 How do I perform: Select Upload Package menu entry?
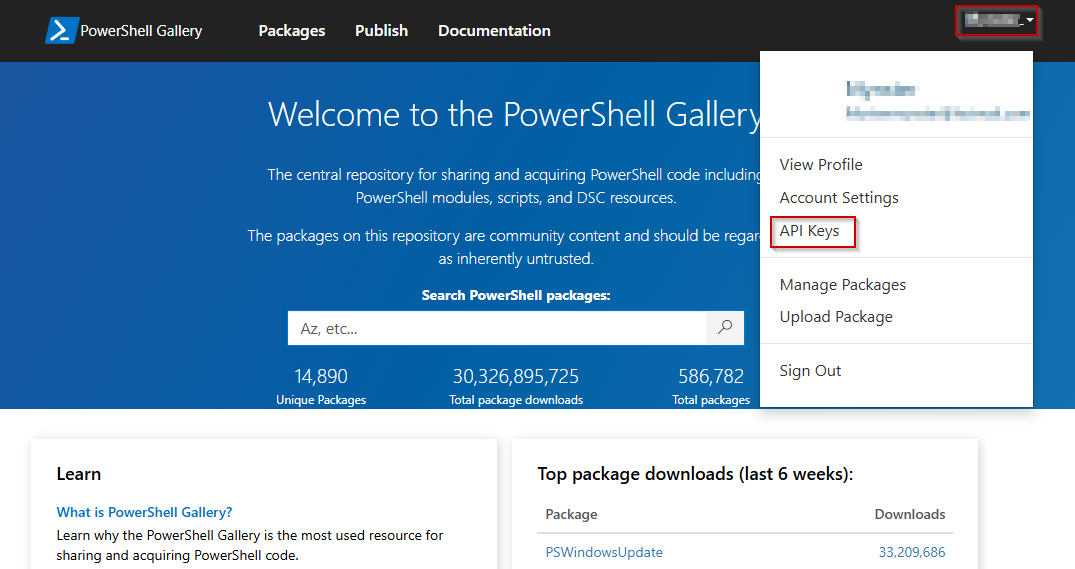pos(836,317)
